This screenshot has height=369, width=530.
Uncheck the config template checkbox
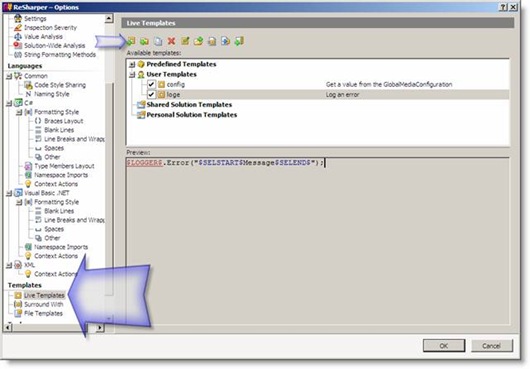(x=151, y=84)
